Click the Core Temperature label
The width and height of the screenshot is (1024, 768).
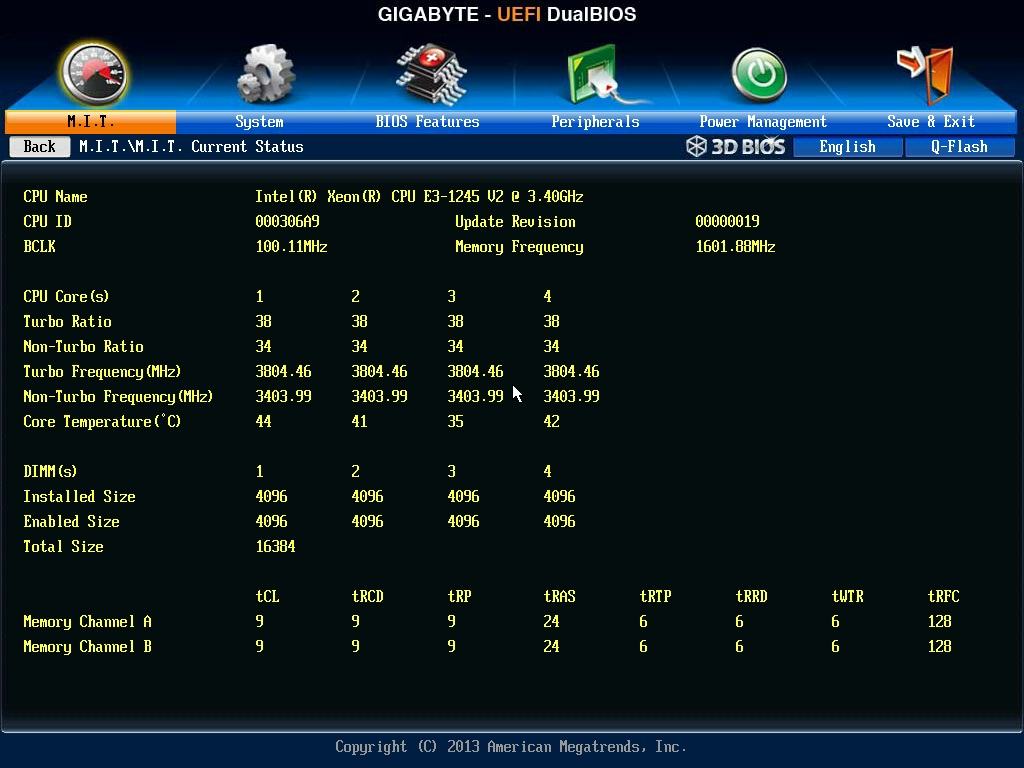click(x=102, y=421)
